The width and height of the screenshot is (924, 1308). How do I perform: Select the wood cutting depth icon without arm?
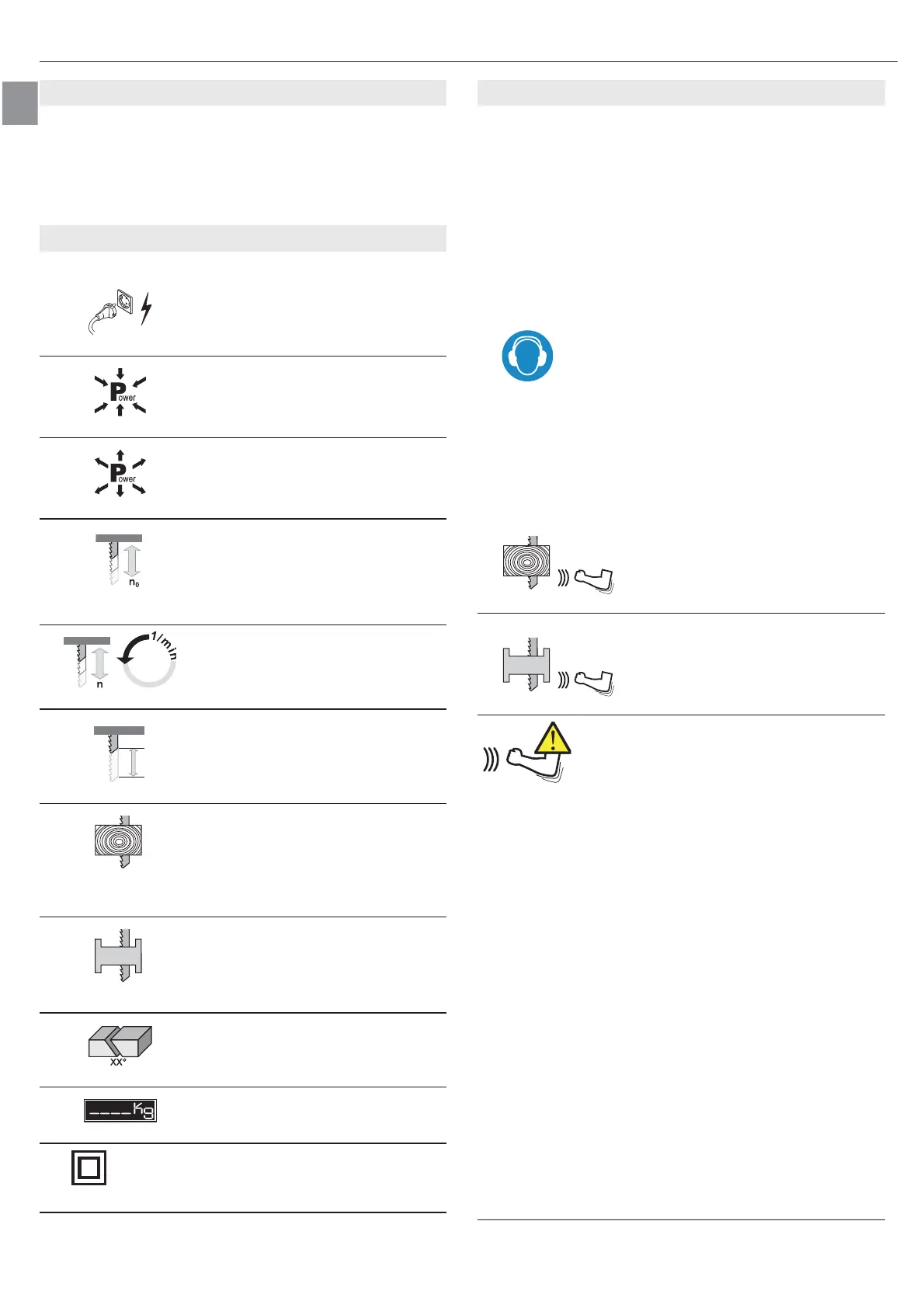click(119, 841)
